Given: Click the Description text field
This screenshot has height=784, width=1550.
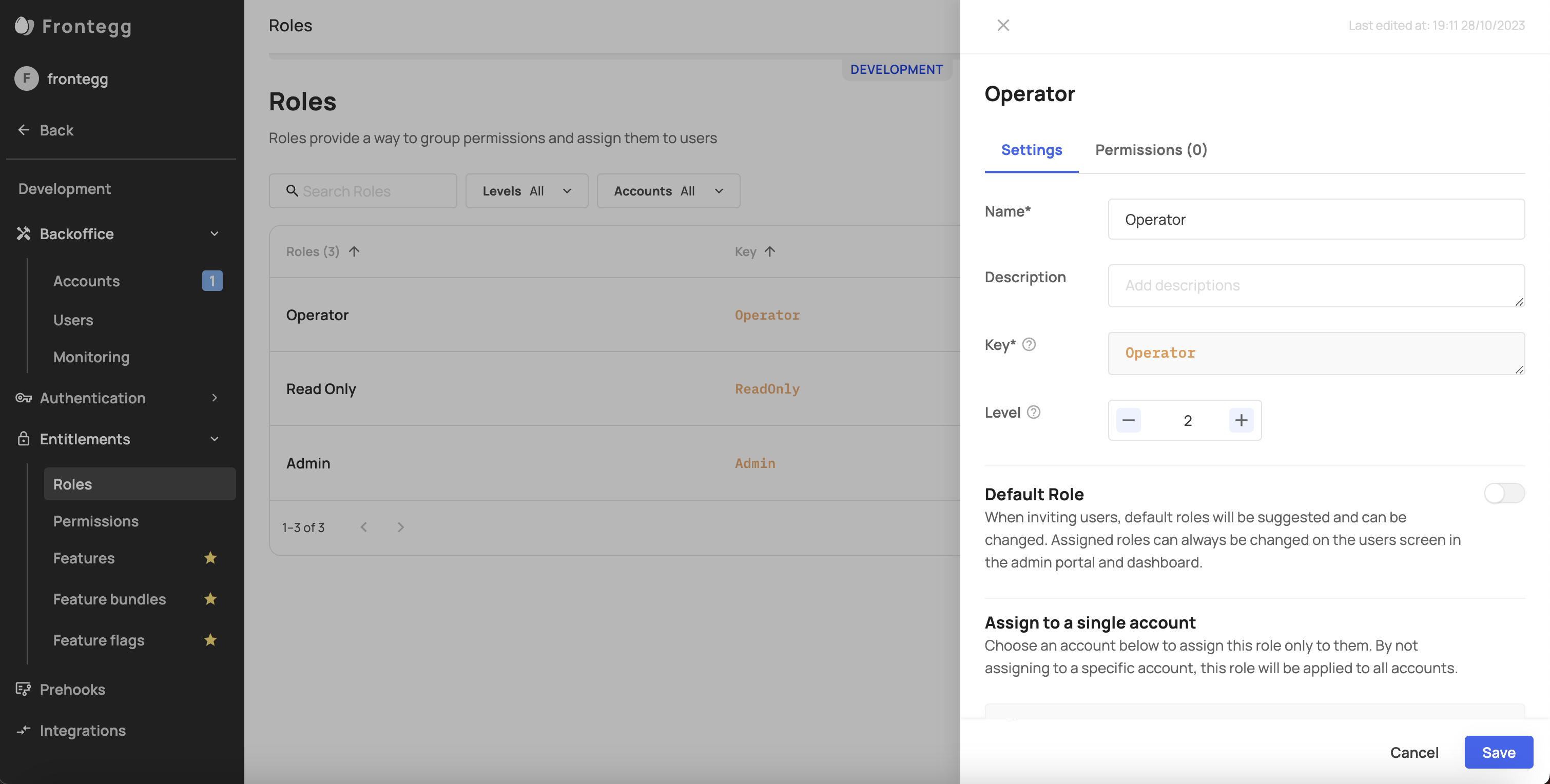Looking at the screenshot, I should (x=1315, y=285).
